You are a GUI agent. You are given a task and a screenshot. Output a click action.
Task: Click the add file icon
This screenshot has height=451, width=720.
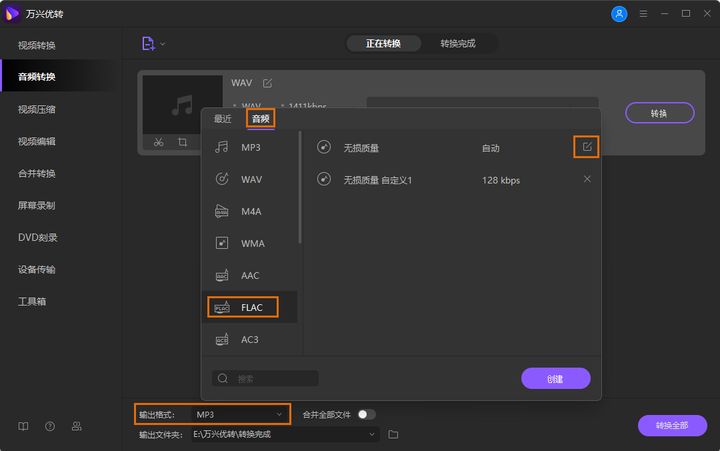point(148,44)
